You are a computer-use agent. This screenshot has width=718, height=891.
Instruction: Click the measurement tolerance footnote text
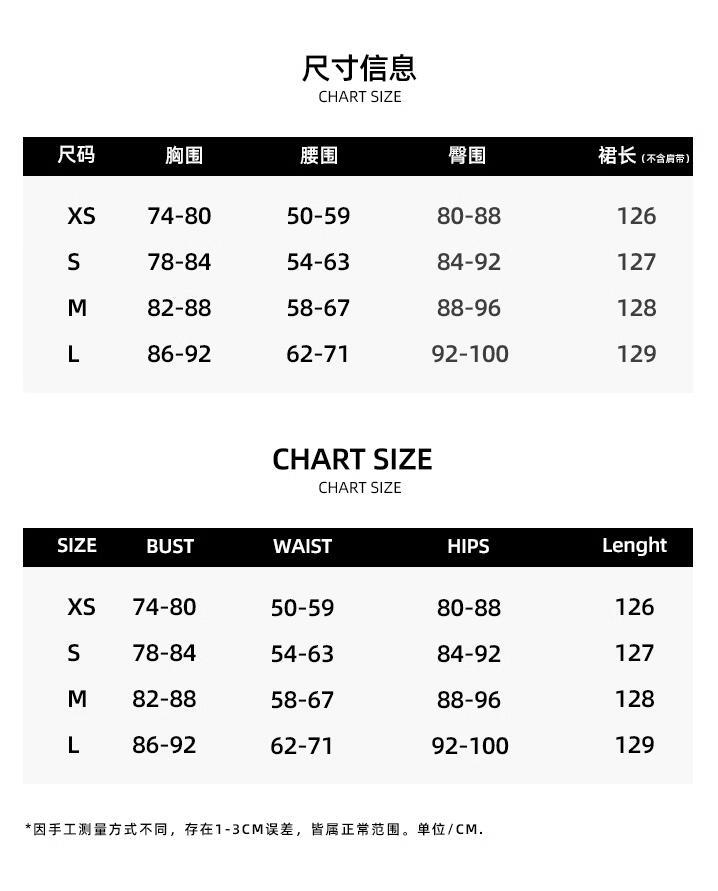(x=254, y=829)
